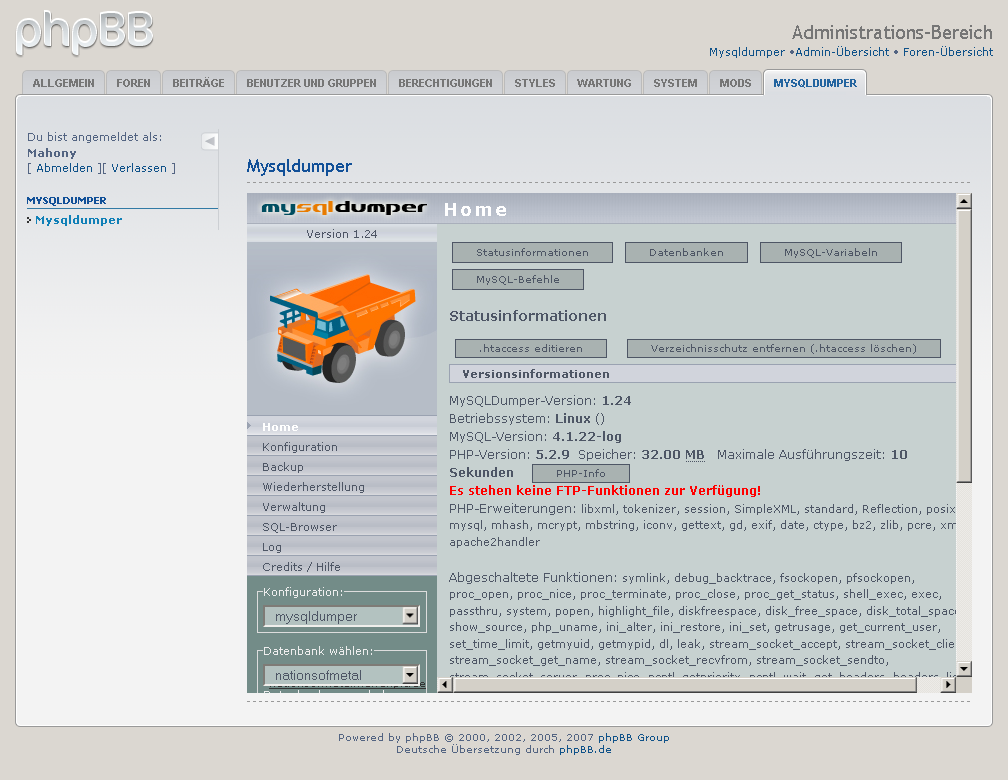This screenshot has width=1008, height=780.
Task: Click the MySQL-Variabeln button
Action: (831, 252)
